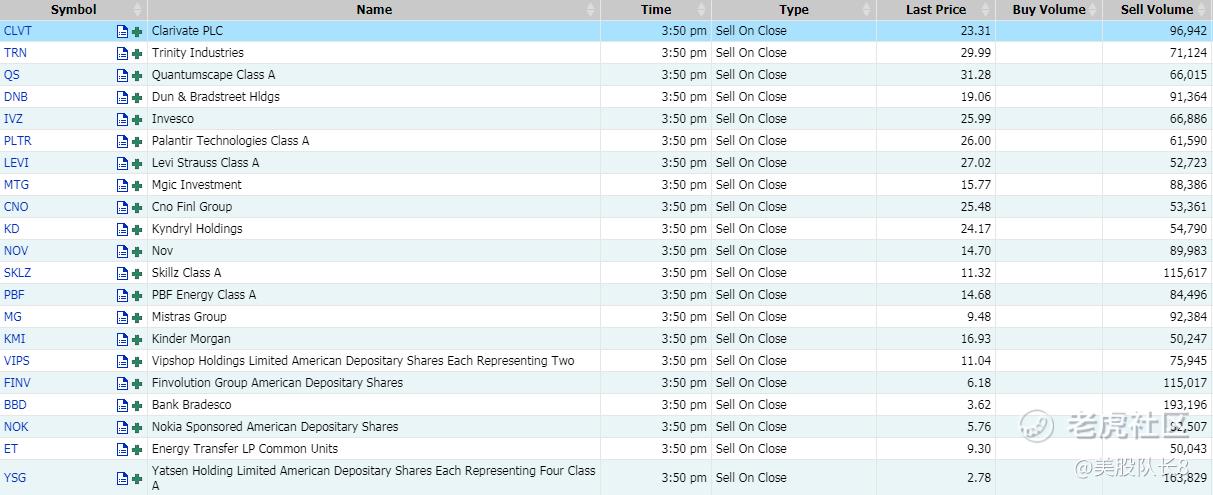The image size is (1213, 495).
Task: Open the FINV document icon
Action: coord(122,384)
